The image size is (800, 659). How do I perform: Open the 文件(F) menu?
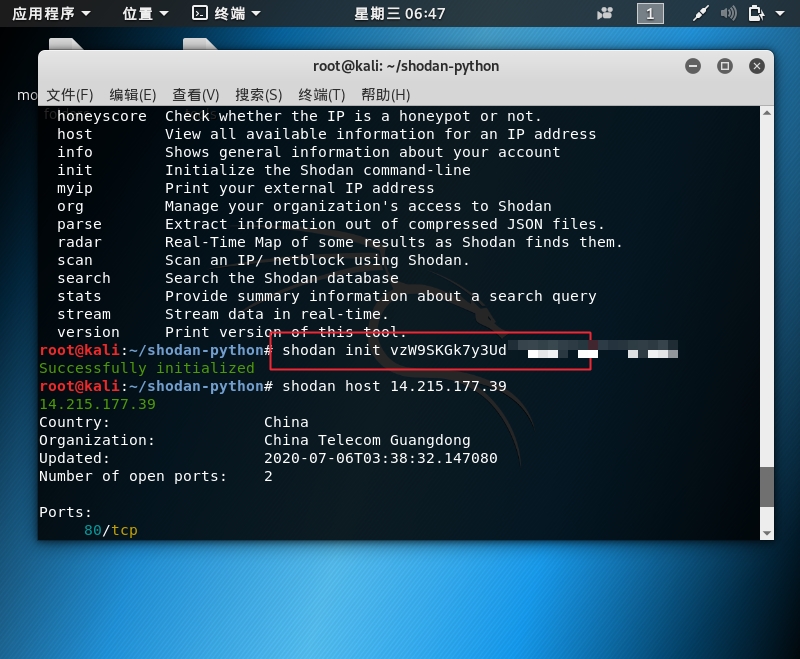(x=70, y=95)
